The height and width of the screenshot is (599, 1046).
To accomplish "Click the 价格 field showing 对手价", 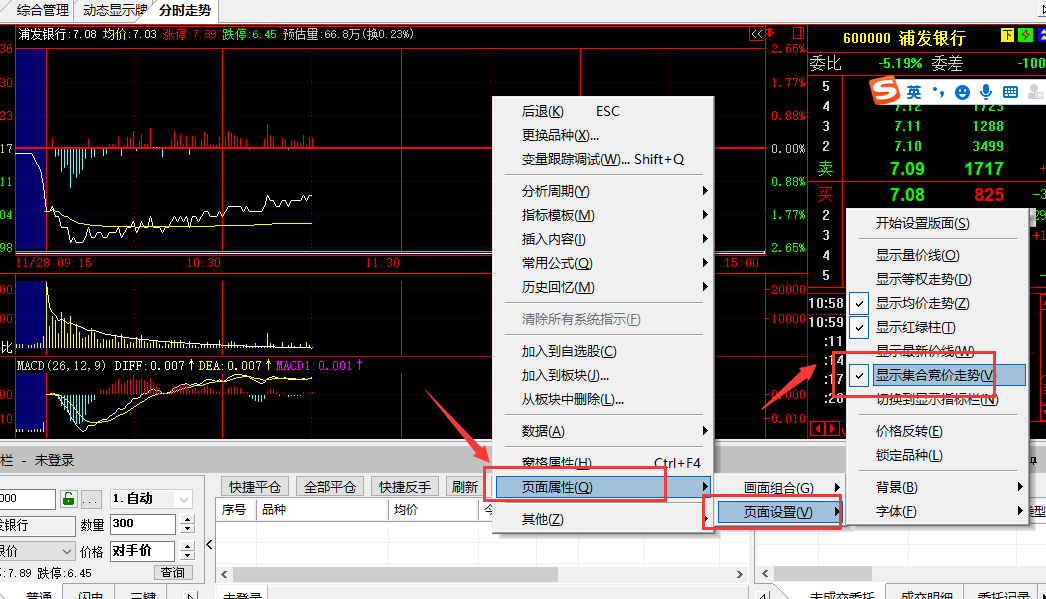I will point(142,551).
